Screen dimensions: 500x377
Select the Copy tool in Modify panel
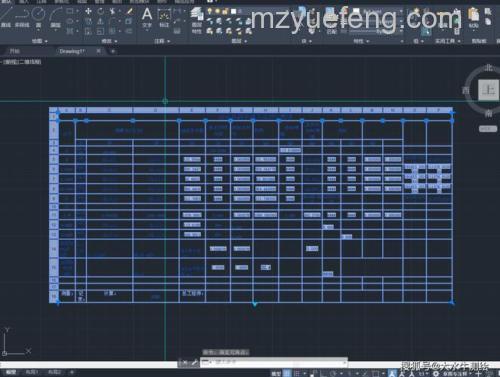(x=88, y=21)
